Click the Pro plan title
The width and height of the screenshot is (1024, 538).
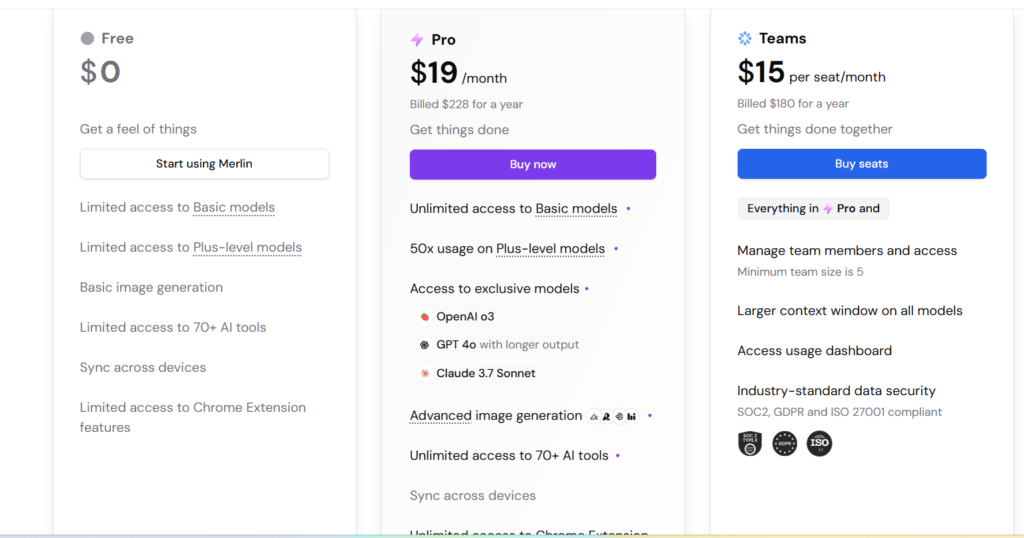pos(443,40)
